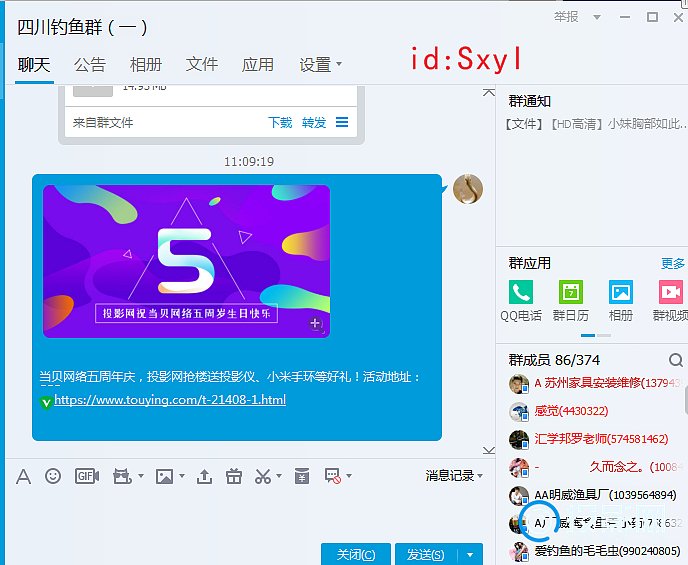Viewport: 688px width, 565px height.
Task: Open the purple anniversary image thumbnail
Action: (186, 261)
